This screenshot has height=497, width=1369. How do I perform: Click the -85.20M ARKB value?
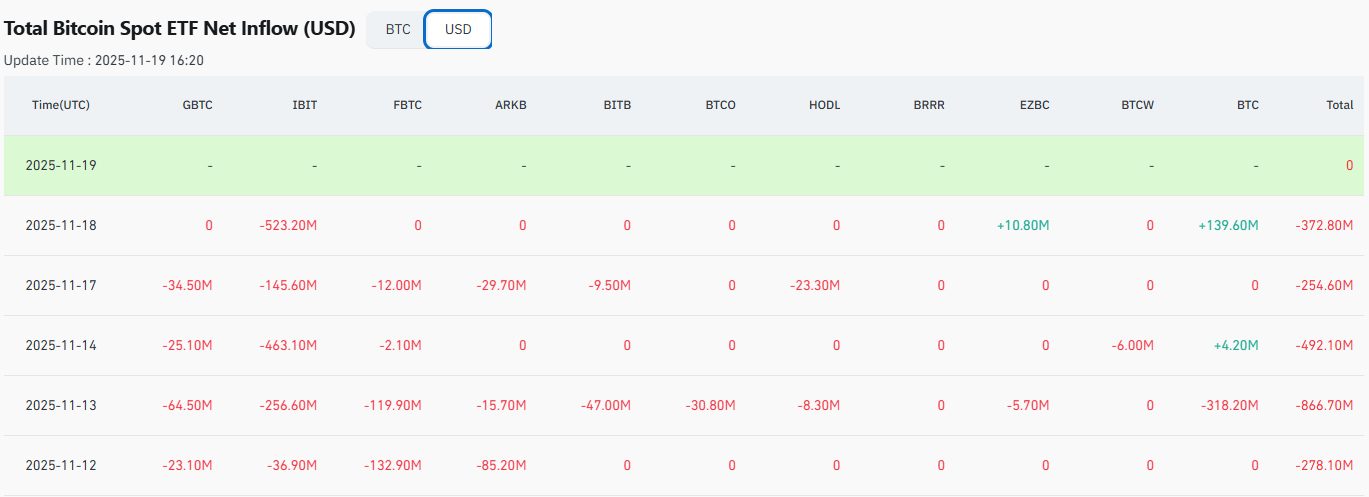(501, 466)
